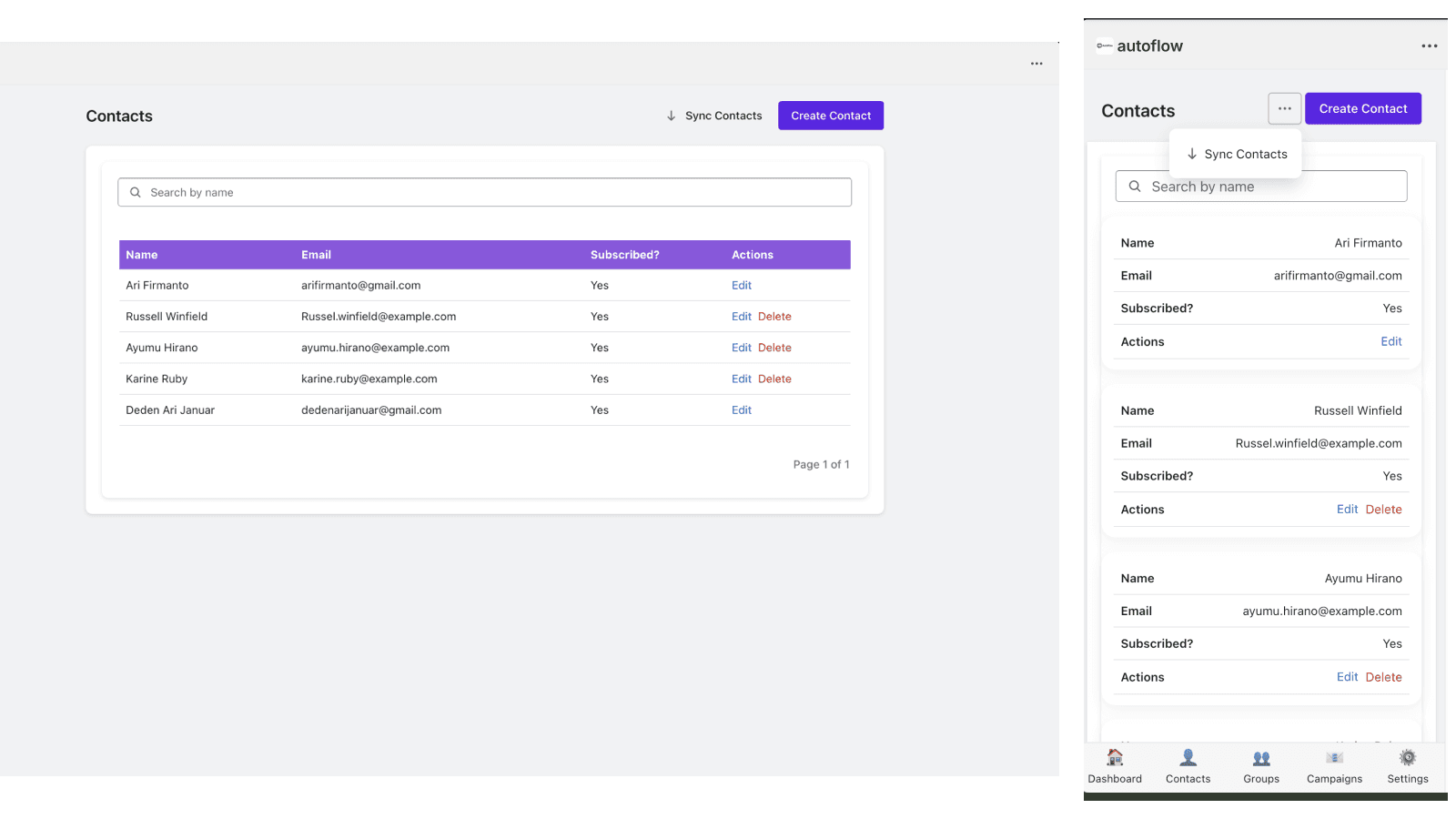Open the ellipsis menu next to Contacts heading
This screenshot has height=819, width=1456.
pyautogui.click(x=1284, y=108)
